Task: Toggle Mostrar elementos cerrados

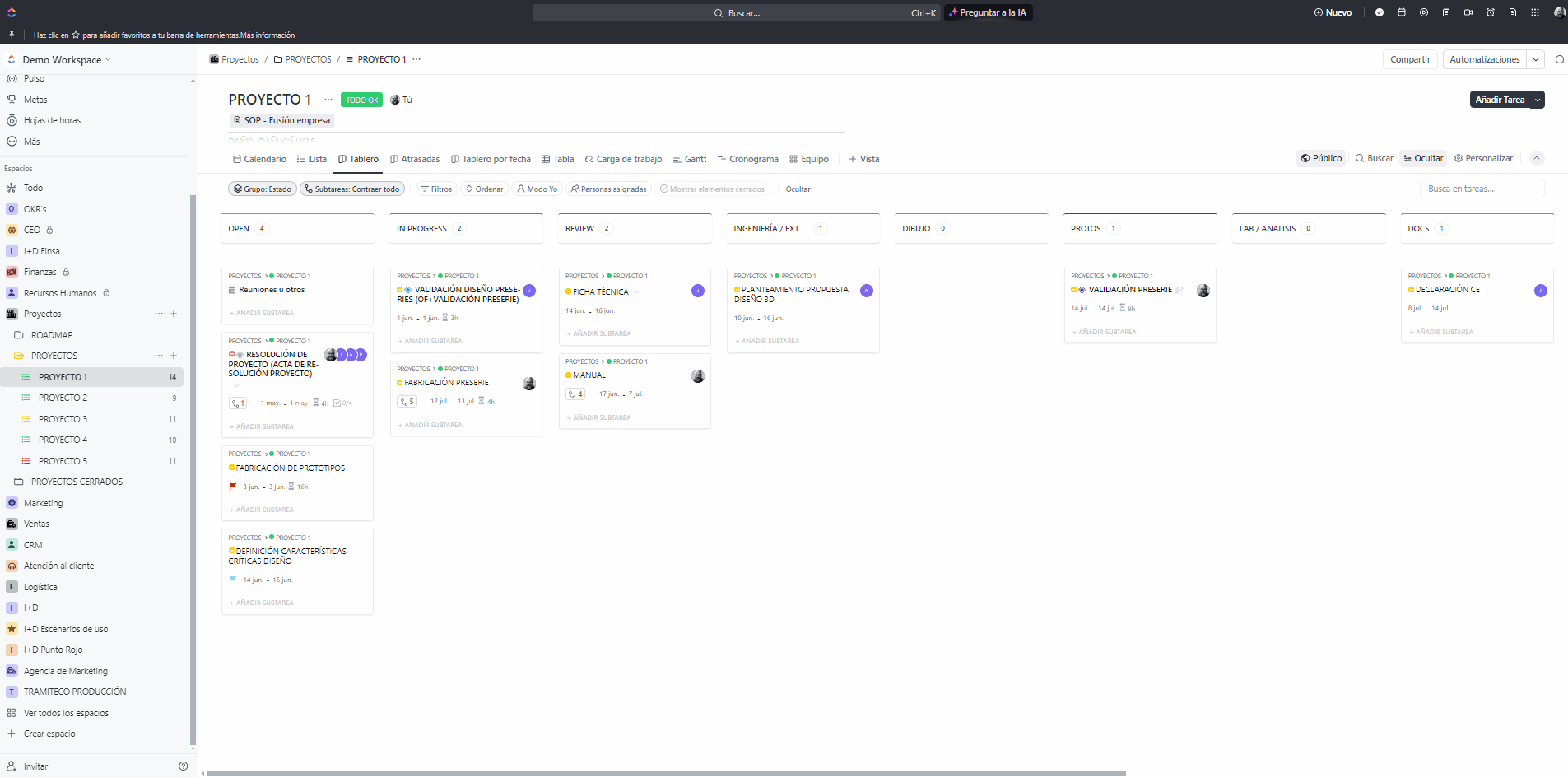Action: (x=712, y=189)
